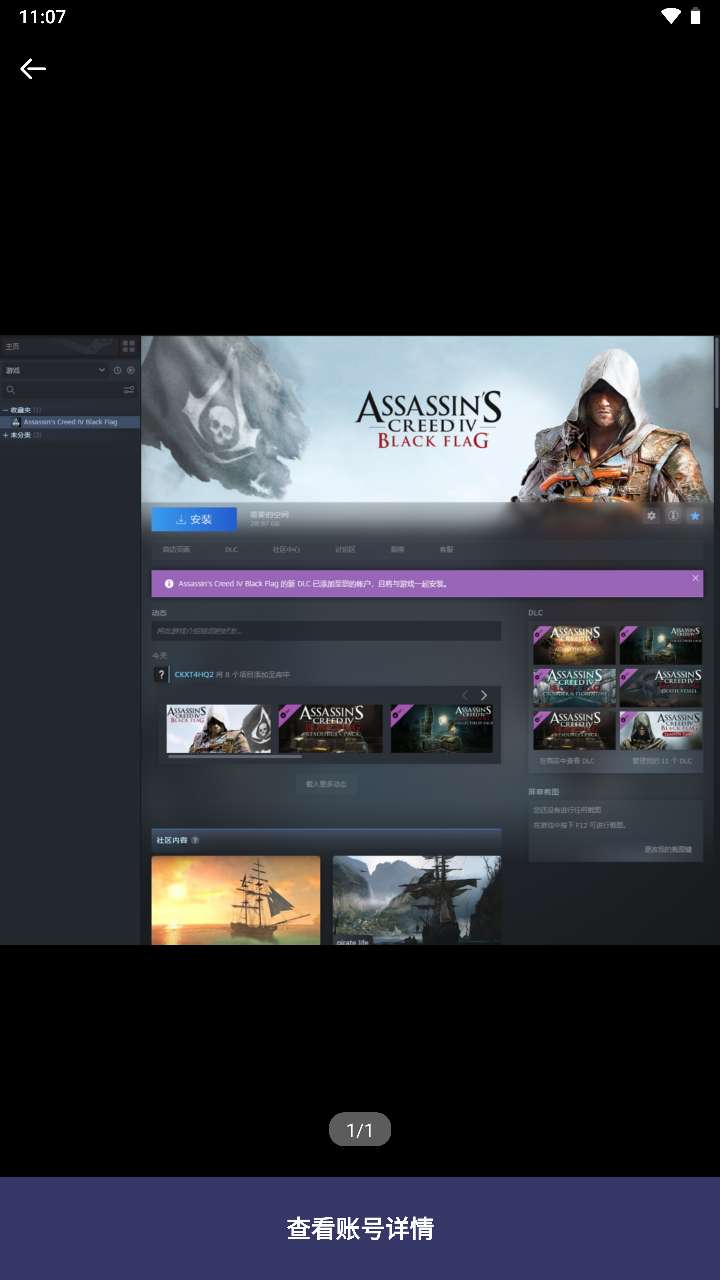Open the 游戏 filter dropdown
The width and height of the screenshot is (720, 1280).
point(54,370)
